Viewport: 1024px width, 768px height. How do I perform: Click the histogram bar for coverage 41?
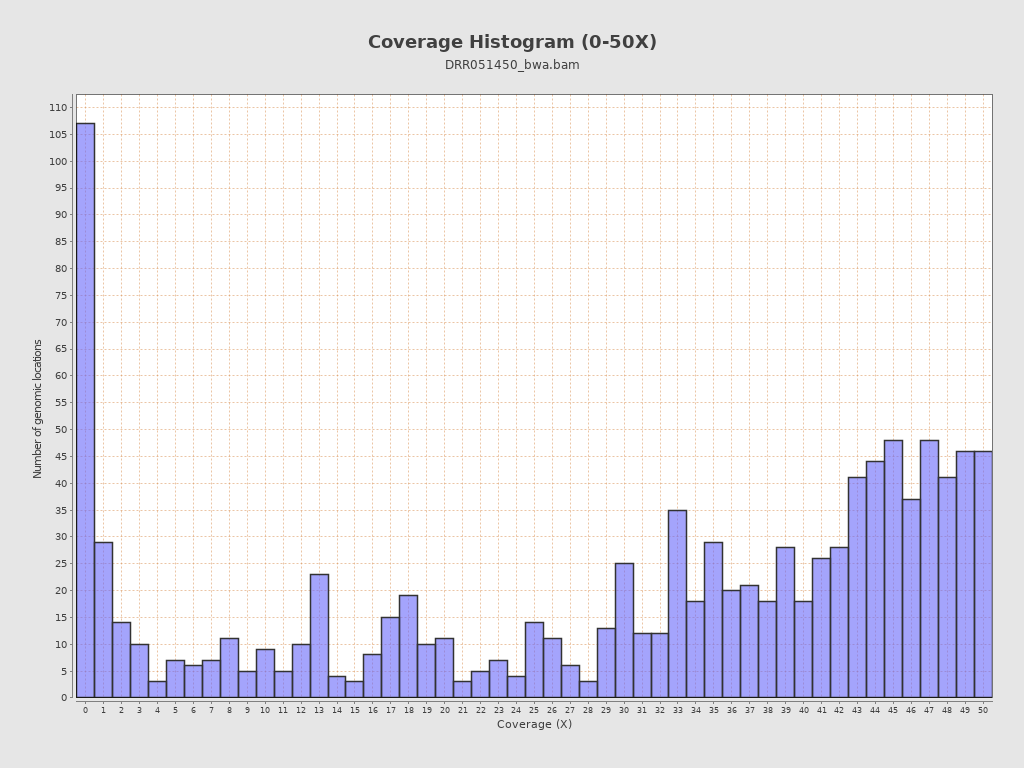tap(822, 628)
